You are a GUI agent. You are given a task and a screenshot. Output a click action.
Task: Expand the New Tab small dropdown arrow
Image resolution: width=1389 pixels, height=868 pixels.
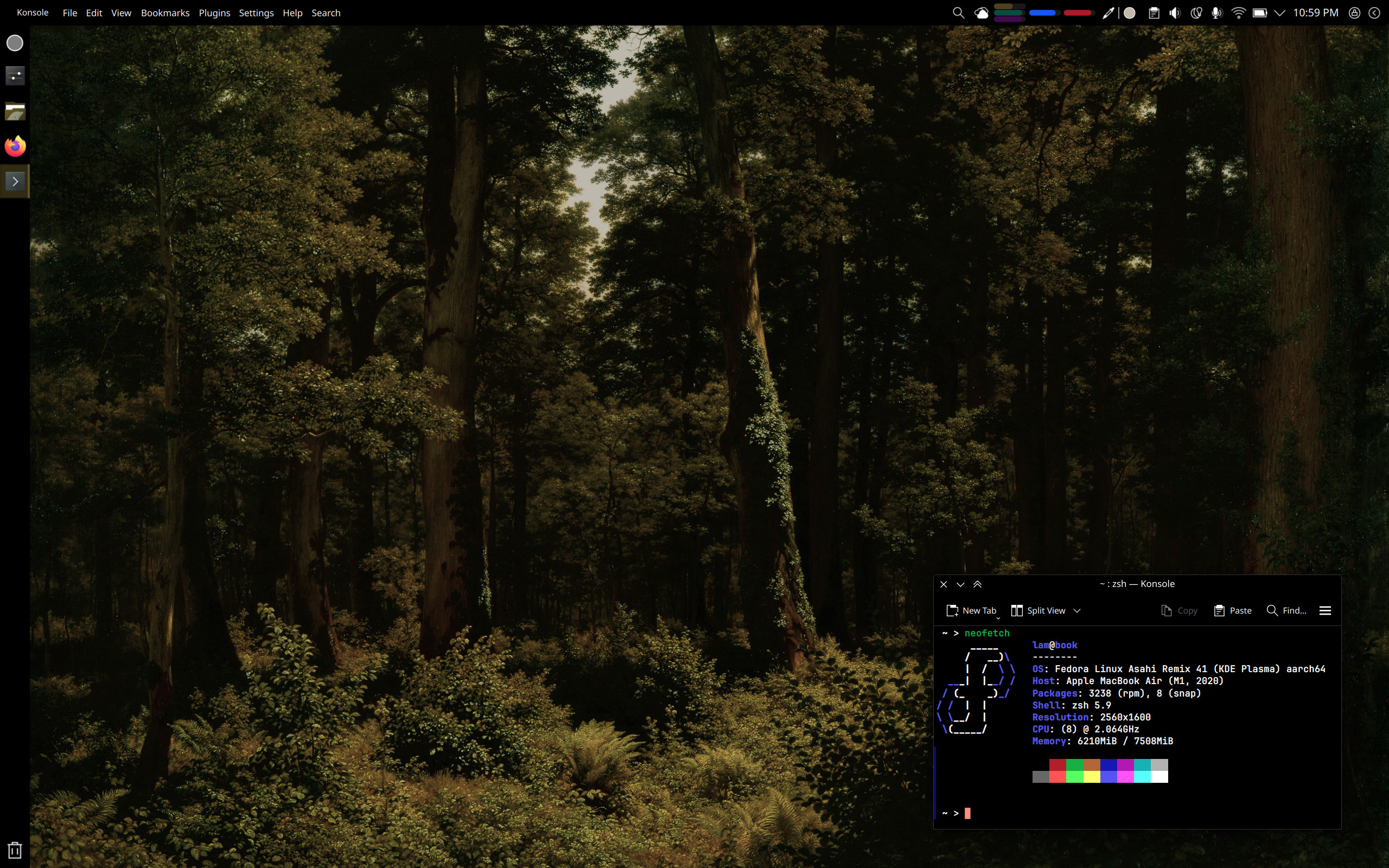[x=998, y=618]
